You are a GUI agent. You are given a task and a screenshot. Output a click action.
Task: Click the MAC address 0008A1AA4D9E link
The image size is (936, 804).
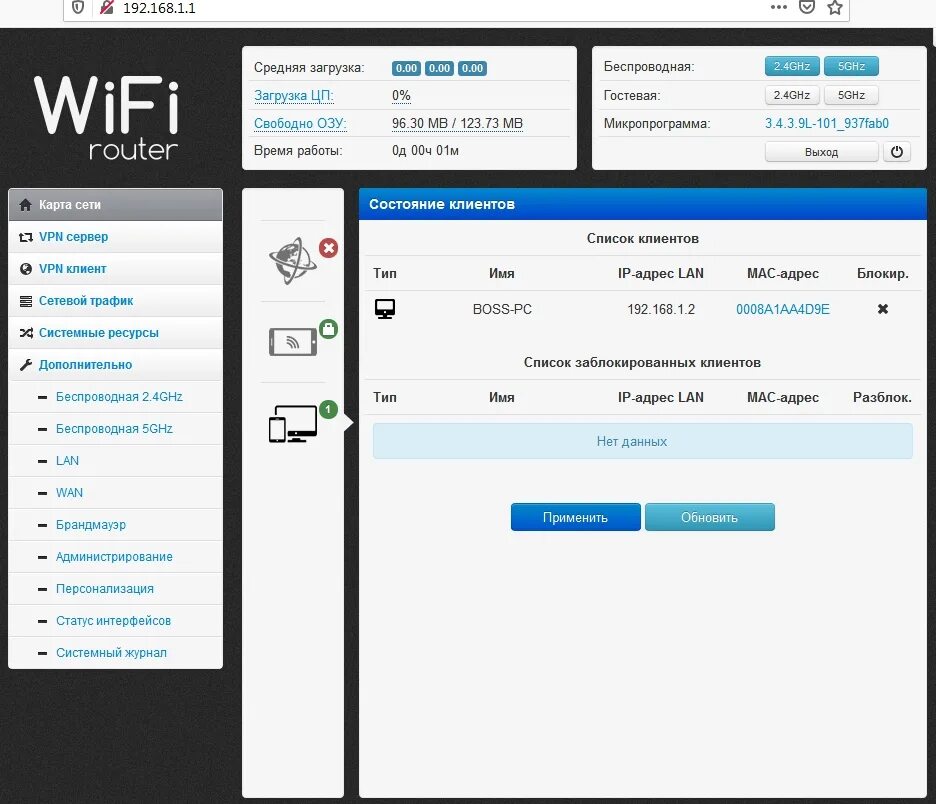click(783, 309)
